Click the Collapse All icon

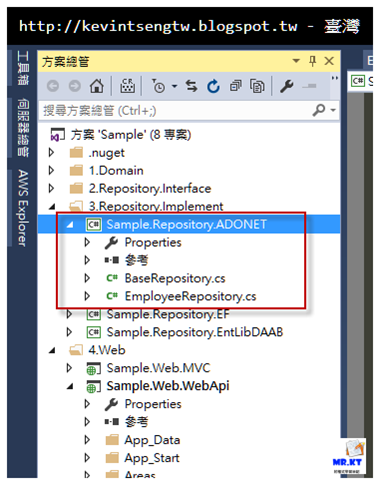(236, 86)
